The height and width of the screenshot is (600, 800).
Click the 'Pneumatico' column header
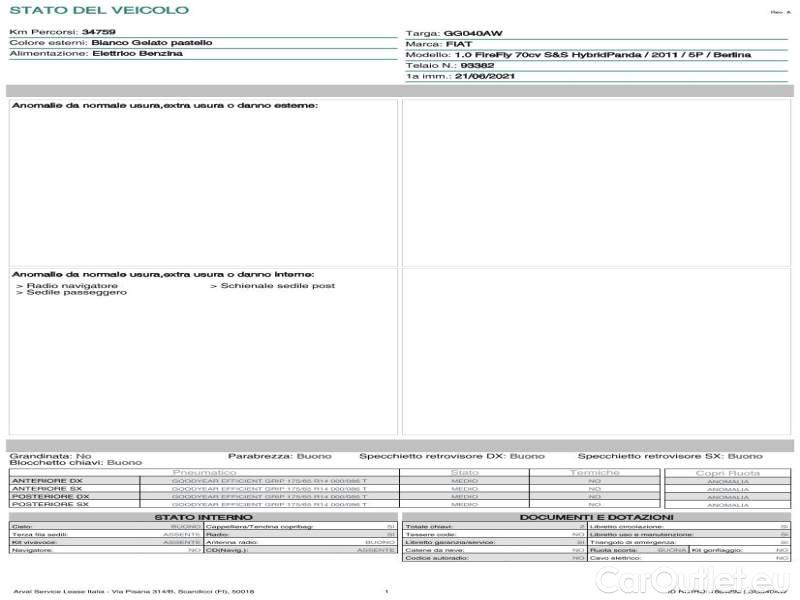click(204, 472)
